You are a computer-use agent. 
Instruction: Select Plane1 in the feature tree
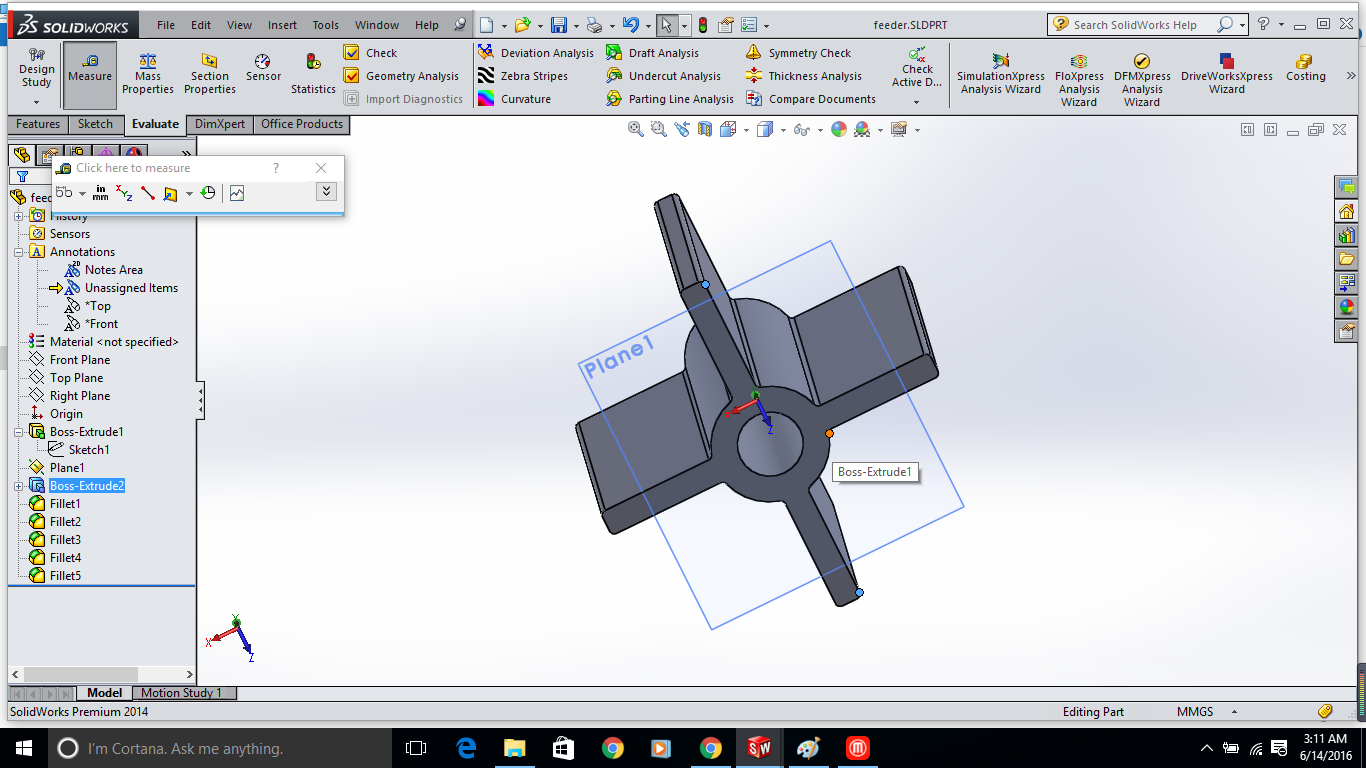(x=67, y=468)
